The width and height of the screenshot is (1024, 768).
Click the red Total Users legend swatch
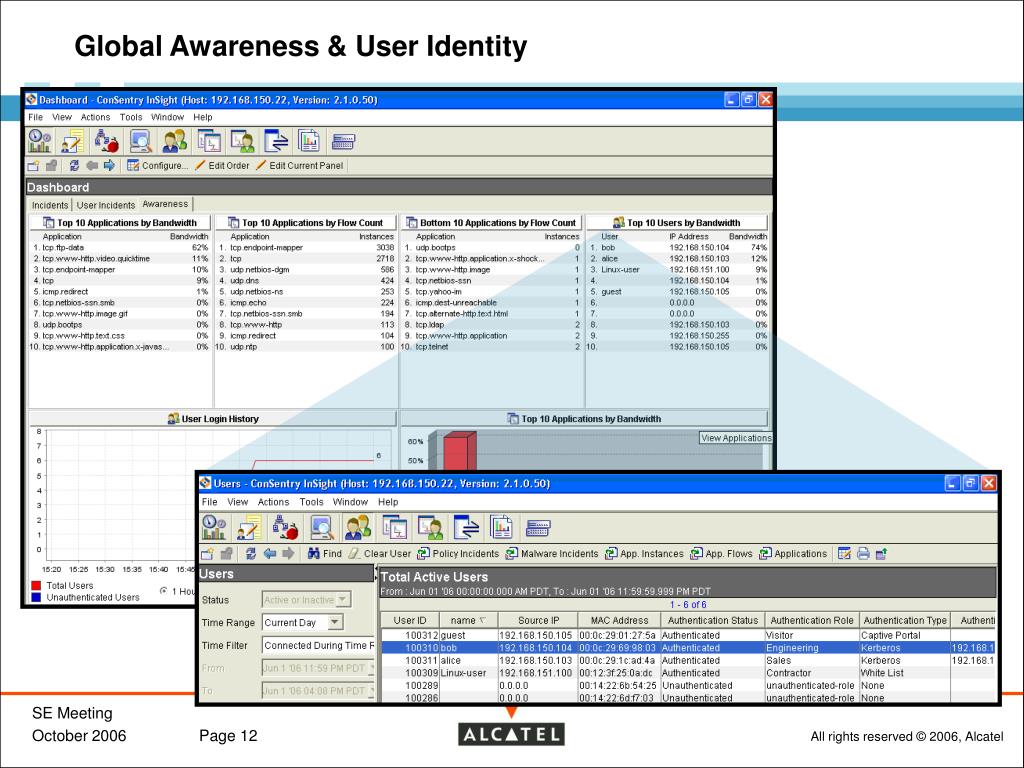pyautogui.click(x=37, y=586)
